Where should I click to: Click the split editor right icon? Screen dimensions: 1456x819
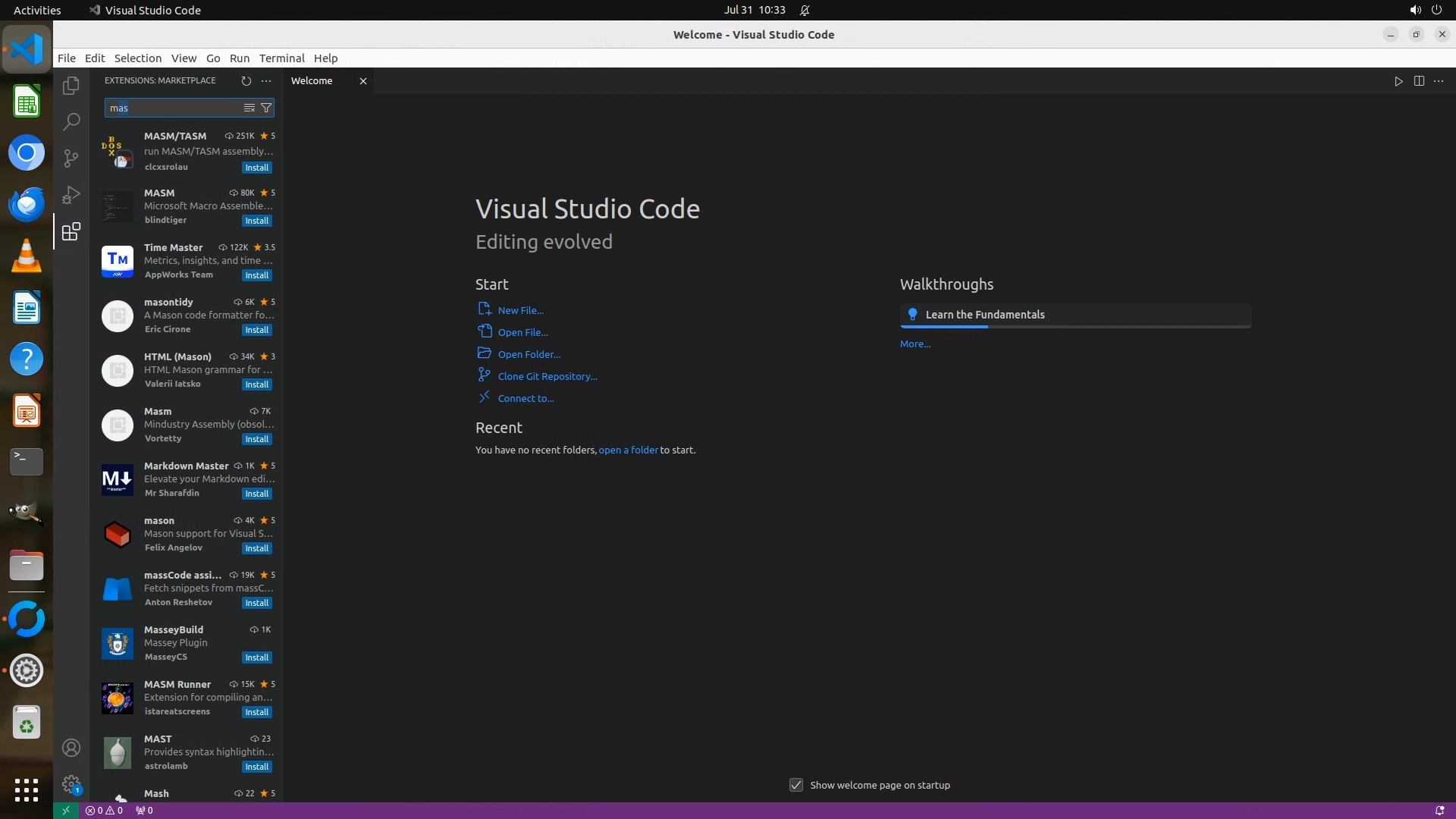pyautogui.click(x=1419, y=81)
